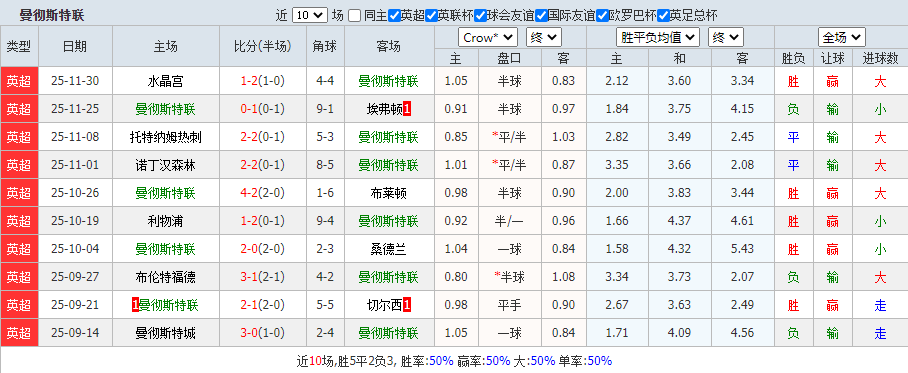Open the recent matches count dropdown
Image resolution: width=908 pixels, height=373 pixels.
click(310, 16)
